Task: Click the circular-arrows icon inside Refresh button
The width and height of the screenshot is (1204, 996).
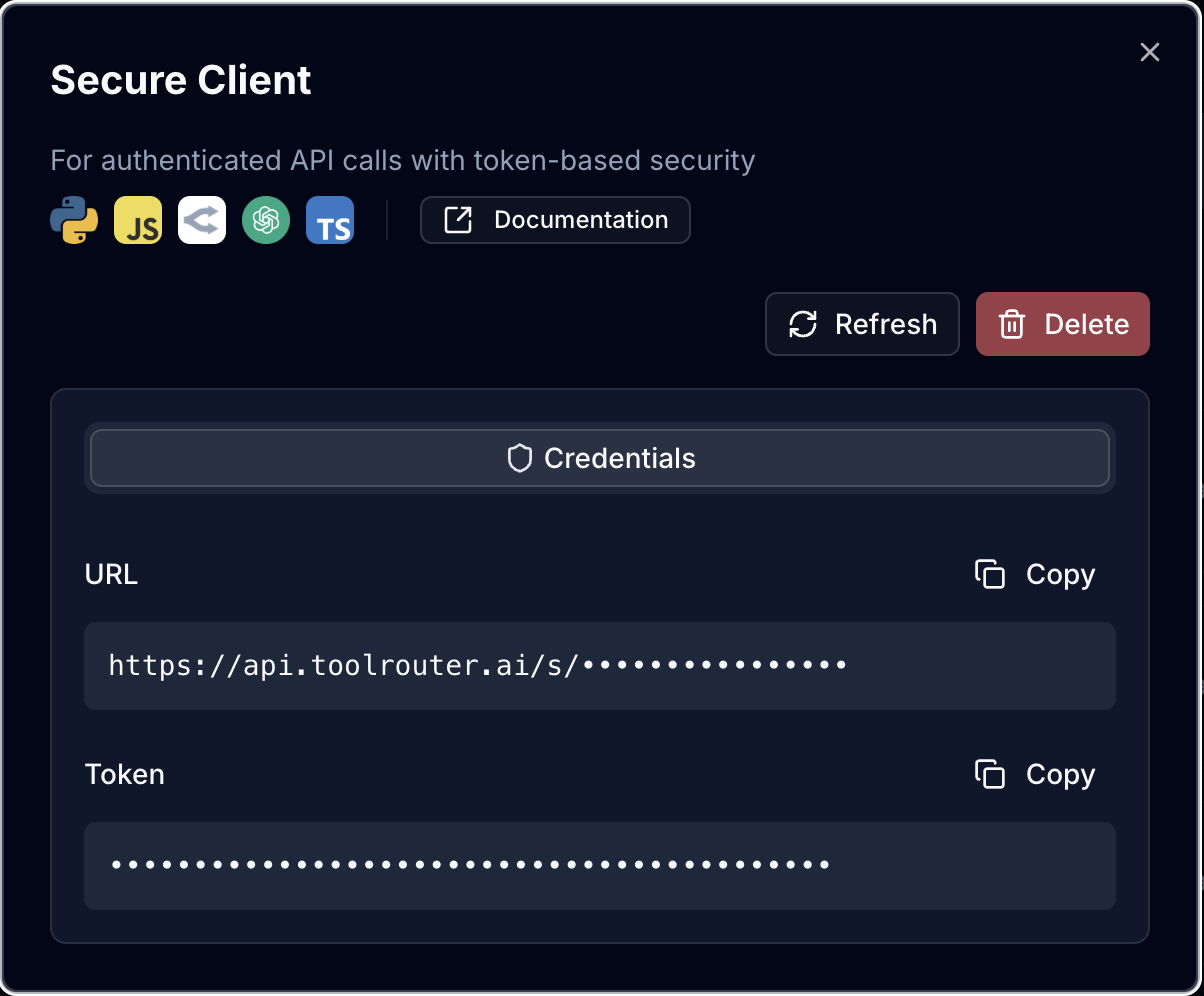Action: (802, 324)
